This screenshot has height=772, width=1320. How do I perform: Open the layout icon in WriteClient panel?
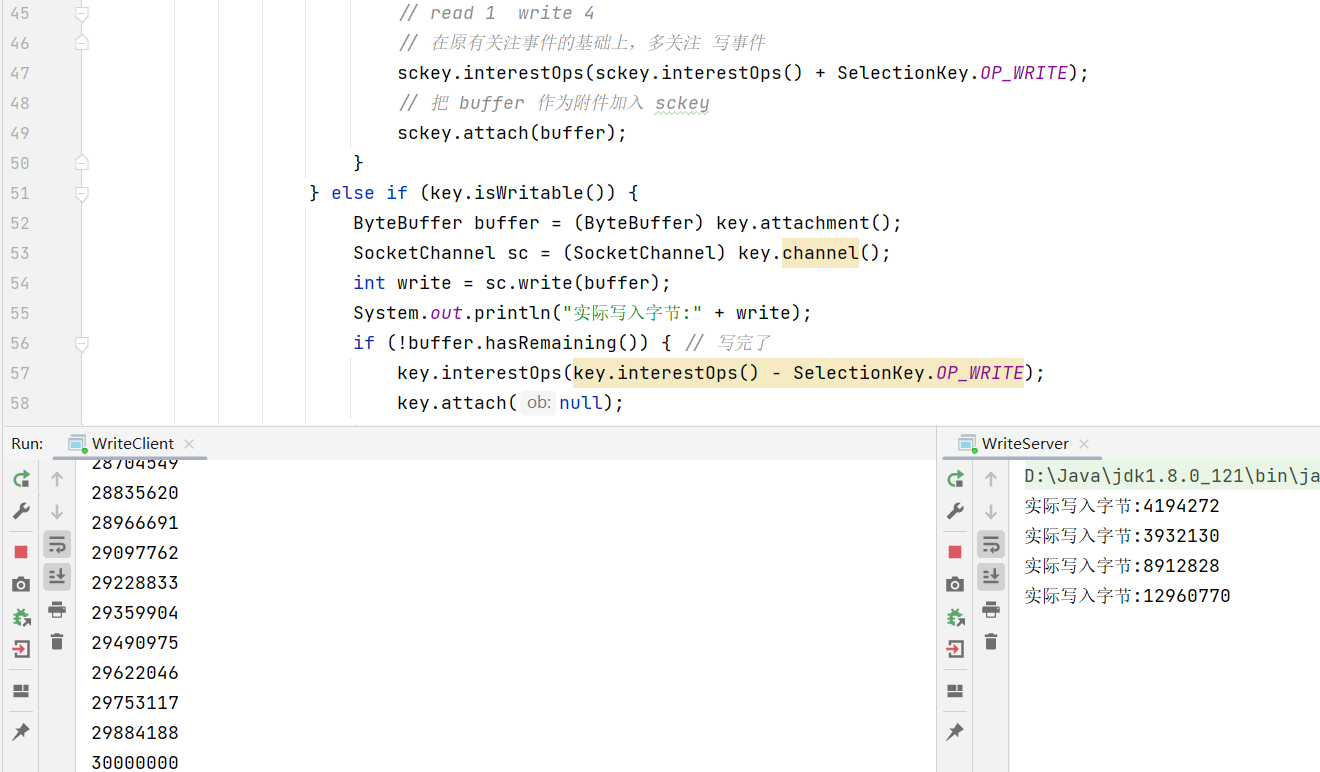point(21,691)
